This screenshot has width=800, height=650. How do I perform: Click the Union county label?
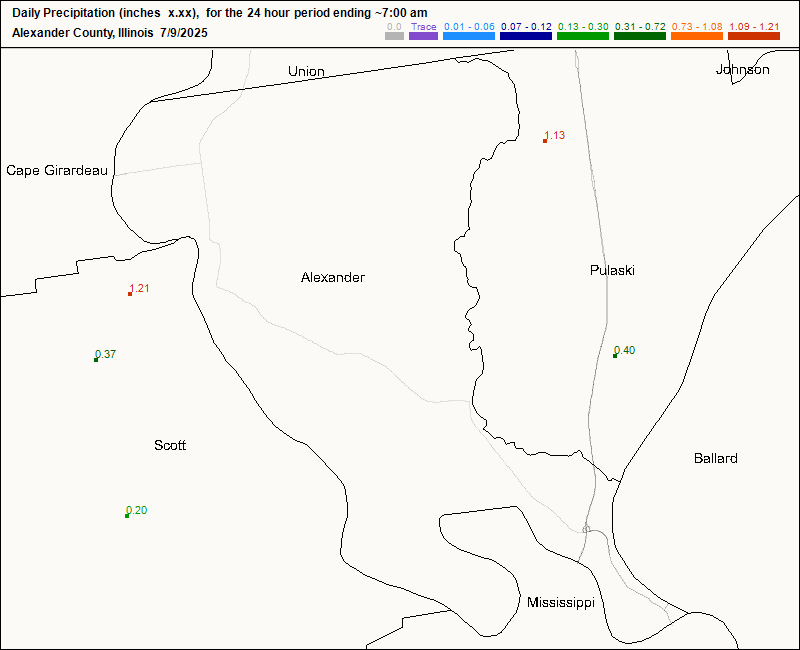click(306, 71)
